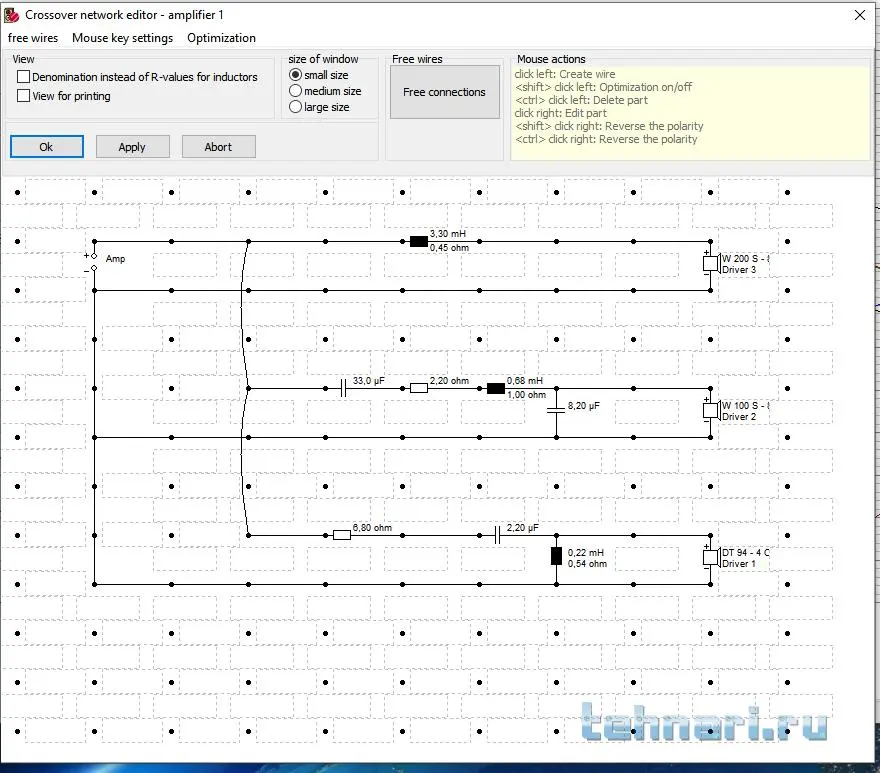The image size is (880, 773).
Task: Click the Amp label text
Action: [x=115, y=259]
